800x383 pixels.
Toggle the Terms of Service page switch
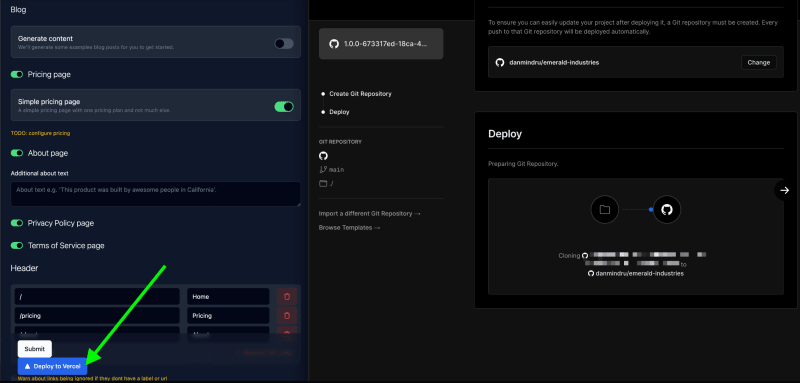(17, 245)
